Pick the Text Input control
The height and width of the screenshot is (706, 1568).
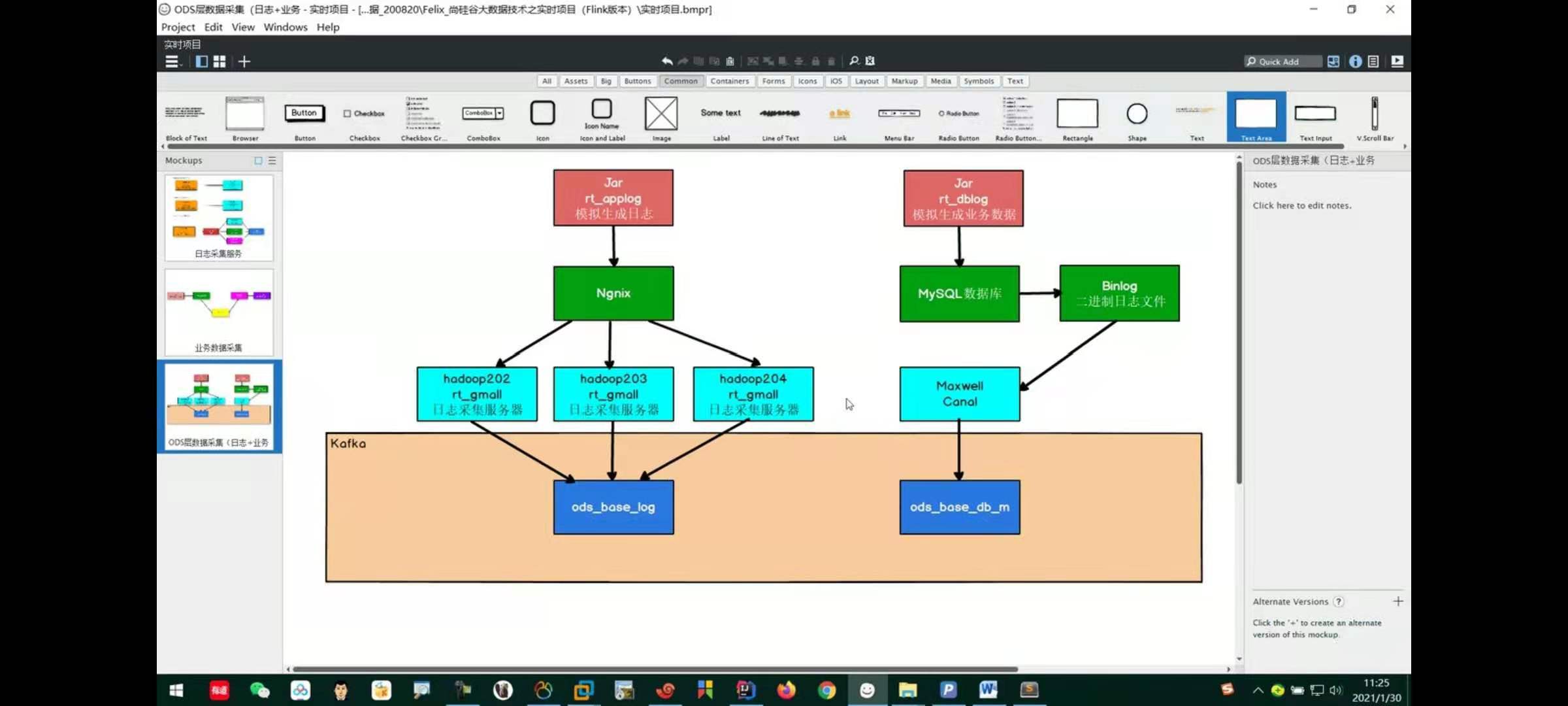click(x=1315, y=118)
